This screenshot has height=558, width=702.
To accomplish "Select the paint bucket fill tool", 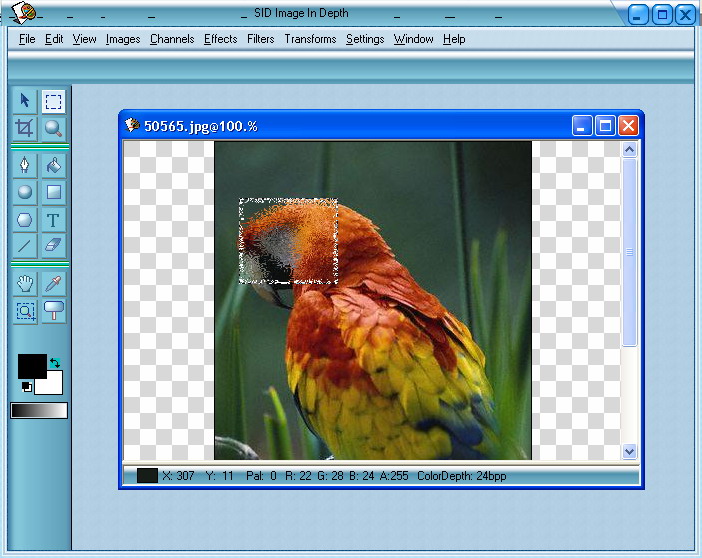I will 54,165.
